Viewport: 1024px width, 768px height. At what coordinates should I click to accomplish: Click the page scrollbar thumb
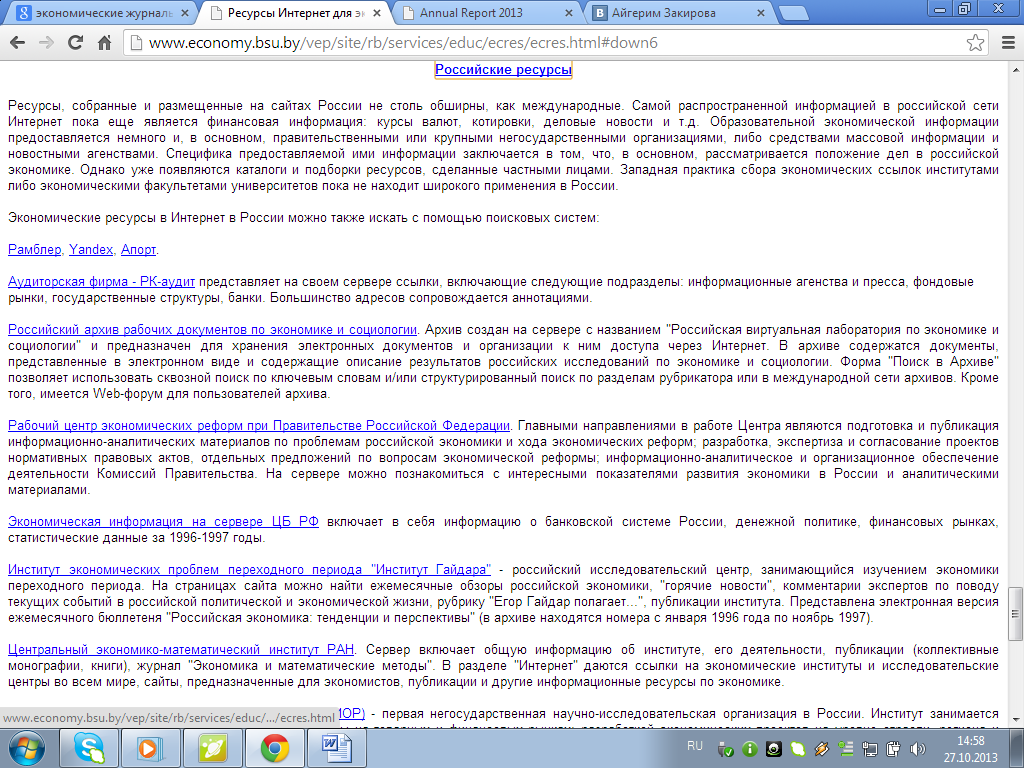pyautogui.click(x=1015, y=614)
